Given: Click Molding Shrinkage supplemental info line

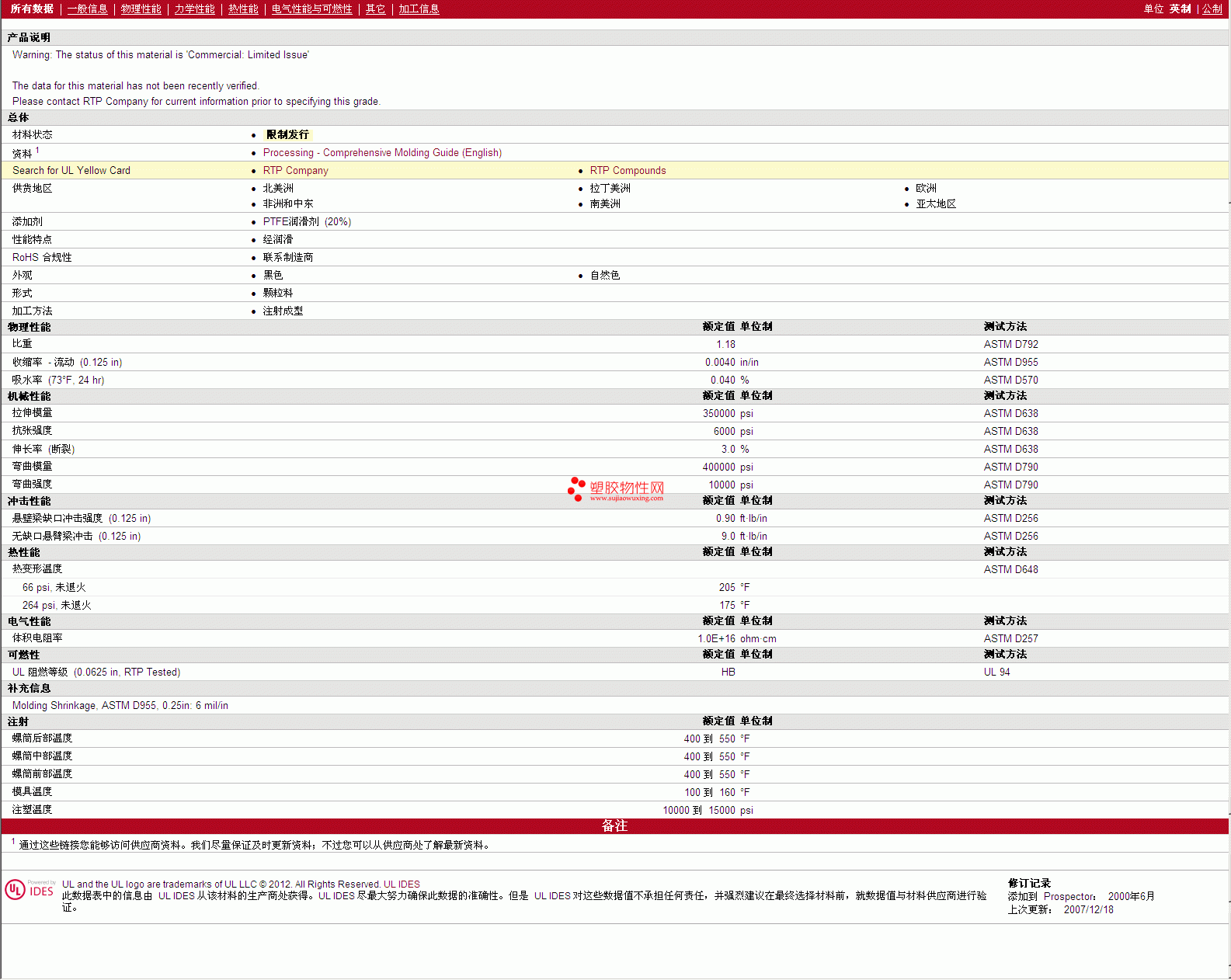Looking at the screenshot, I should tap(120, 706).
